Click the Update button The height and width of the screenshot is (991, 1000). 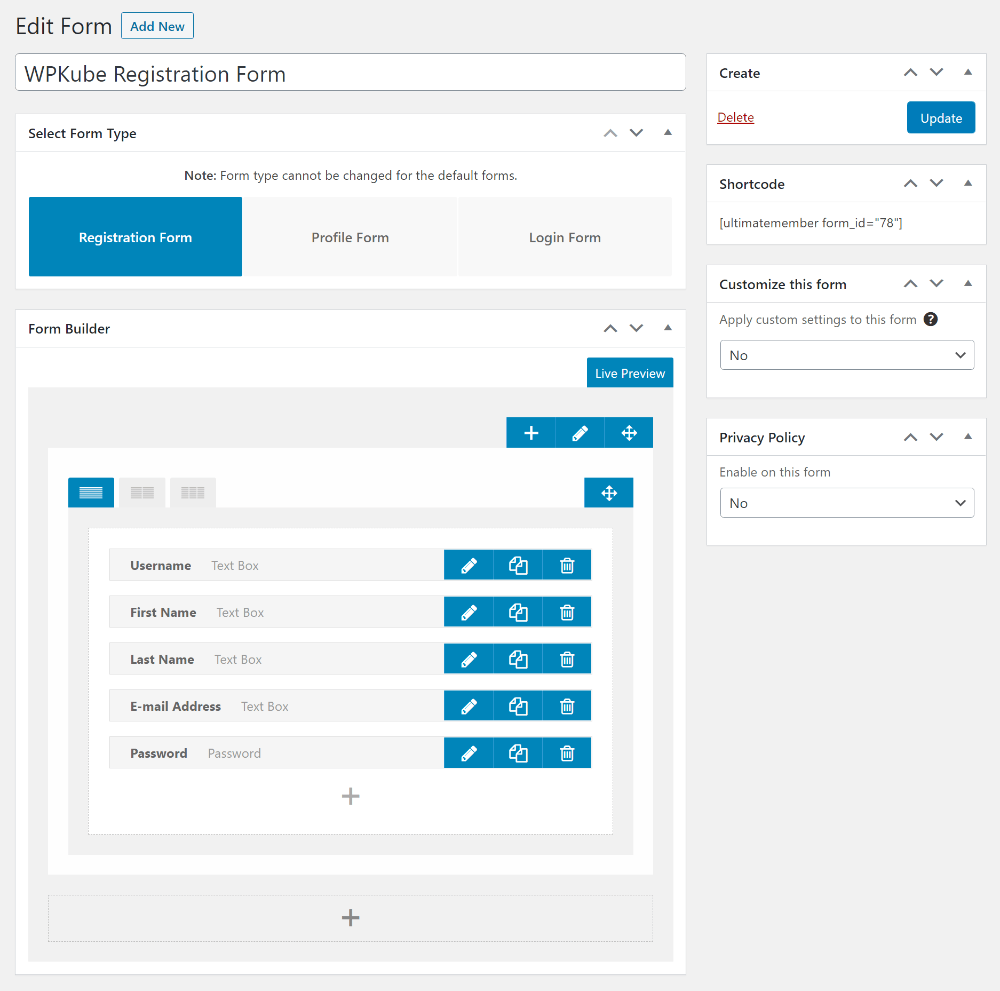coord(941,118)
